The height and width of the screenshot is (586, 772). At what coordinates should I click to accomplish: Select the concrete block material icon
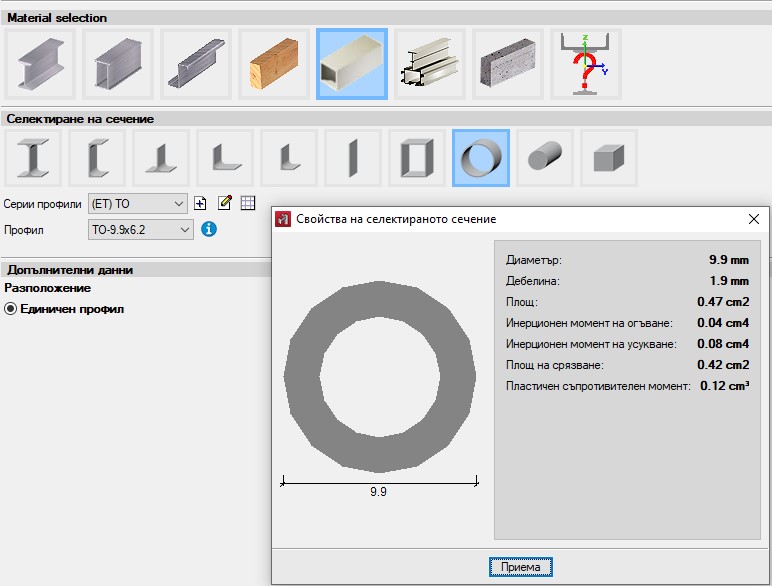point(508,64)
